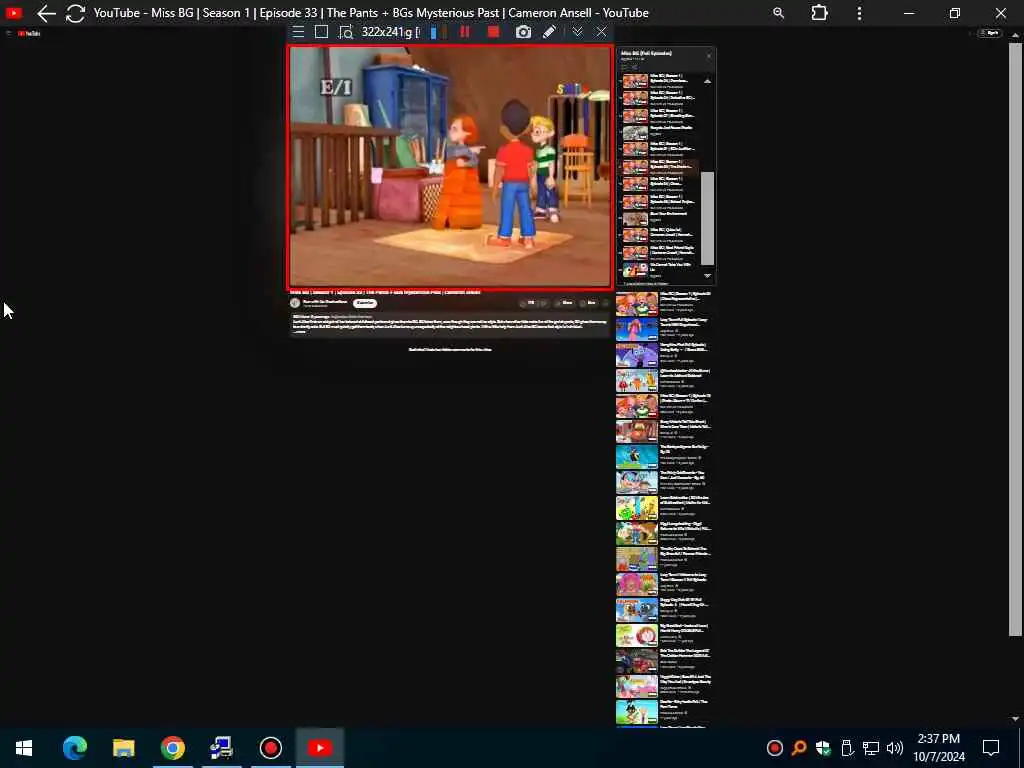Play the first playlist video thumbnail
Image resolution: width=1024 pixels, height=768 pixels.
(x=635, y=81)
